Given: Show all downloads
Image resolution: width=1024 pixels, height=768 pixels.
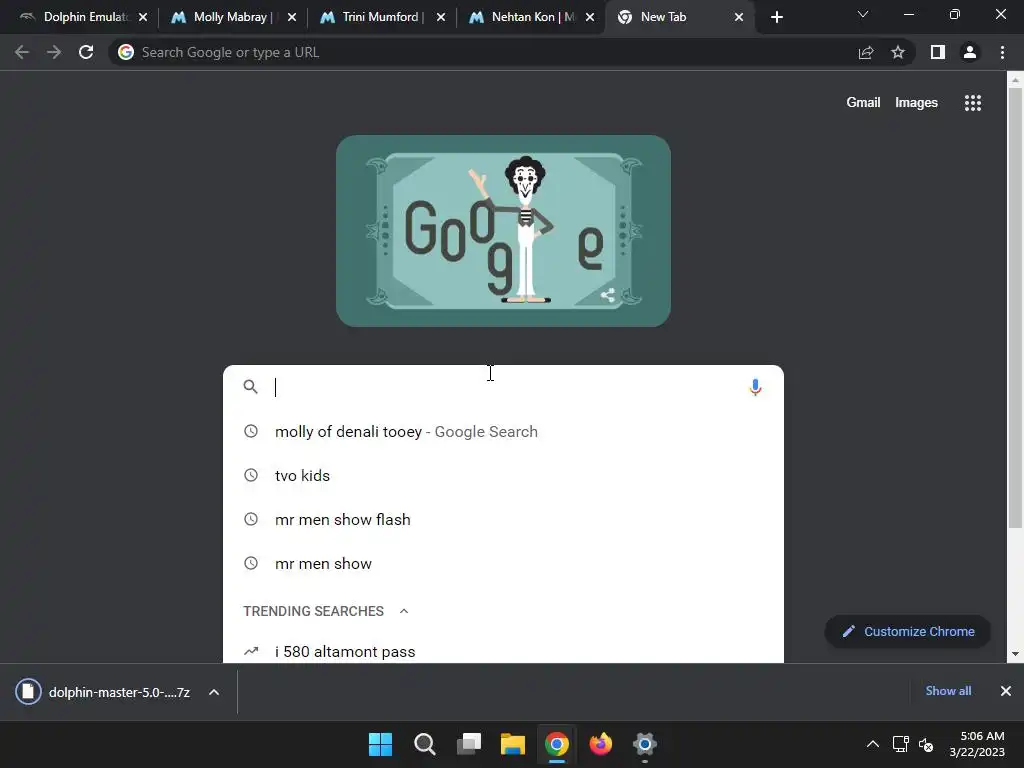Looking at the screenshot, I should [x=948, y=691].
